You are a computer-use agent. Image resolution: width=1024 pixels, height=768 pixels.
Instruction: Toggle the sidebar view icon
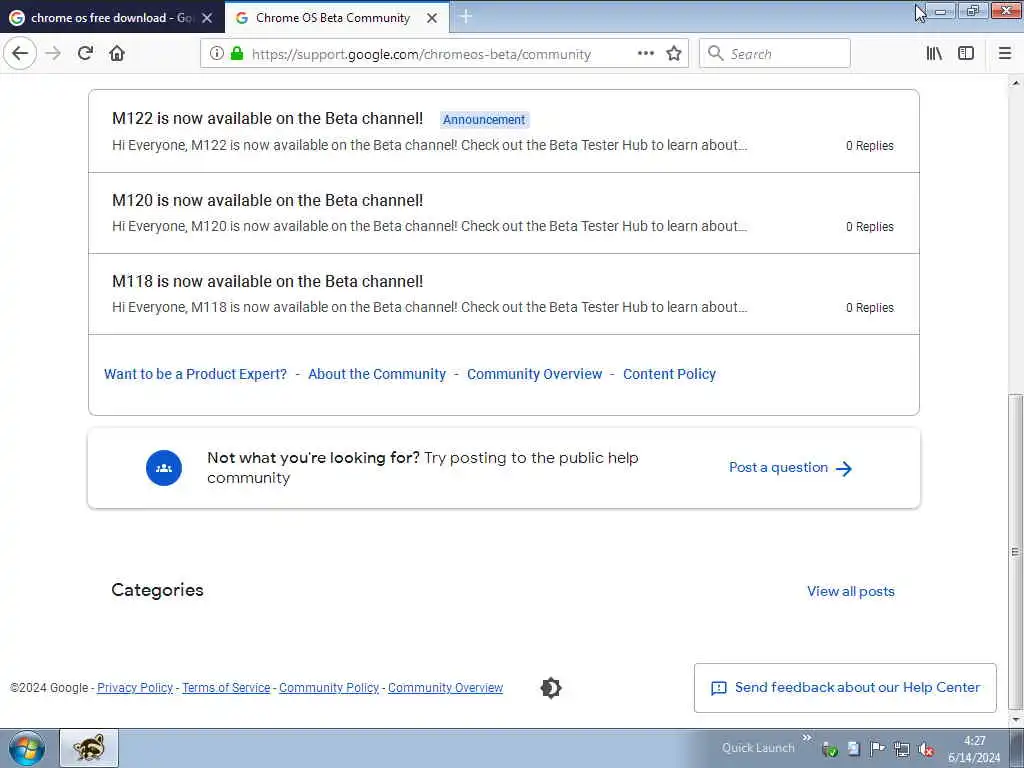pos(966,54)
